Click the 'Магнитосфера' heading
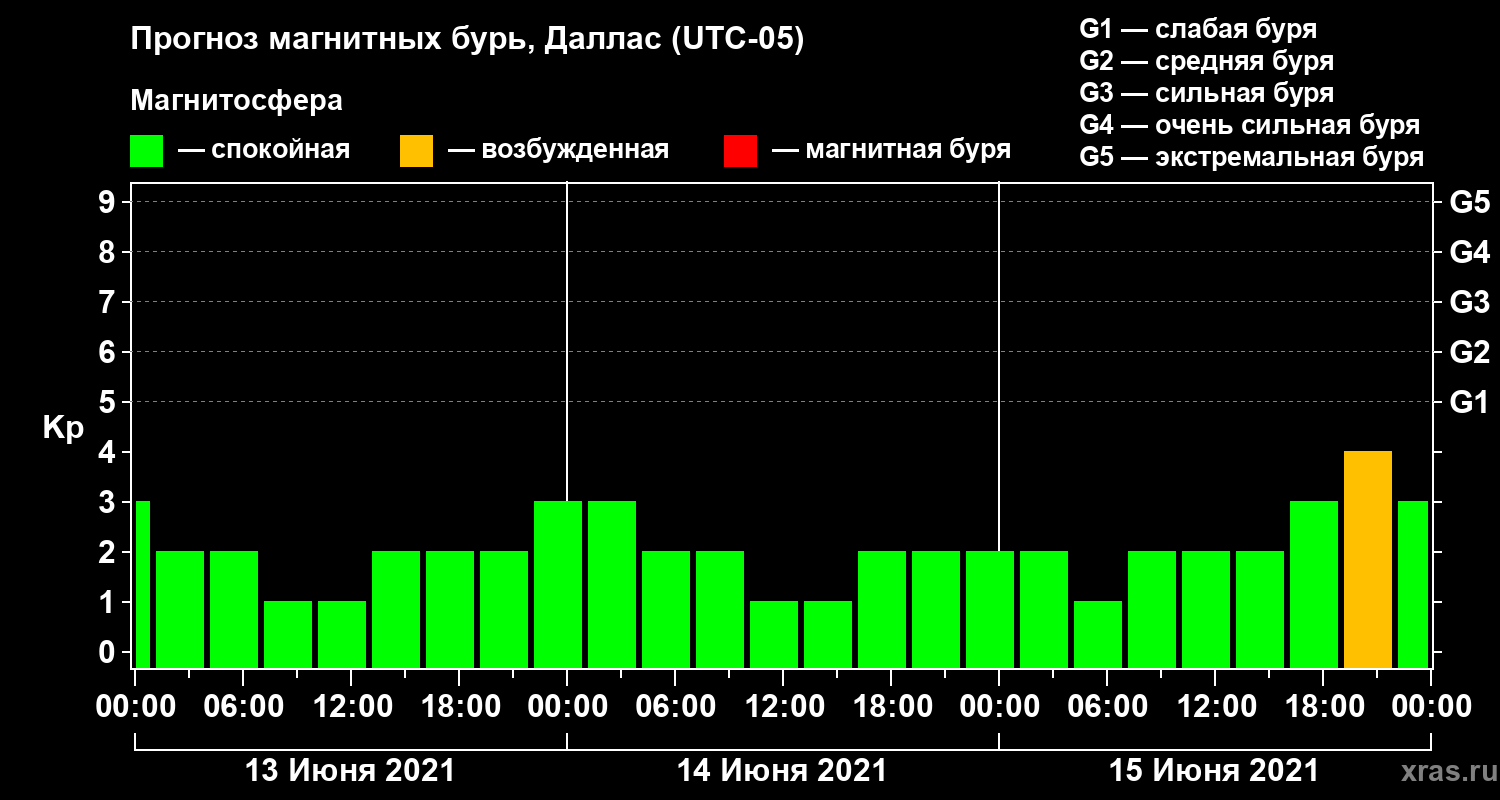 point(236,101)
